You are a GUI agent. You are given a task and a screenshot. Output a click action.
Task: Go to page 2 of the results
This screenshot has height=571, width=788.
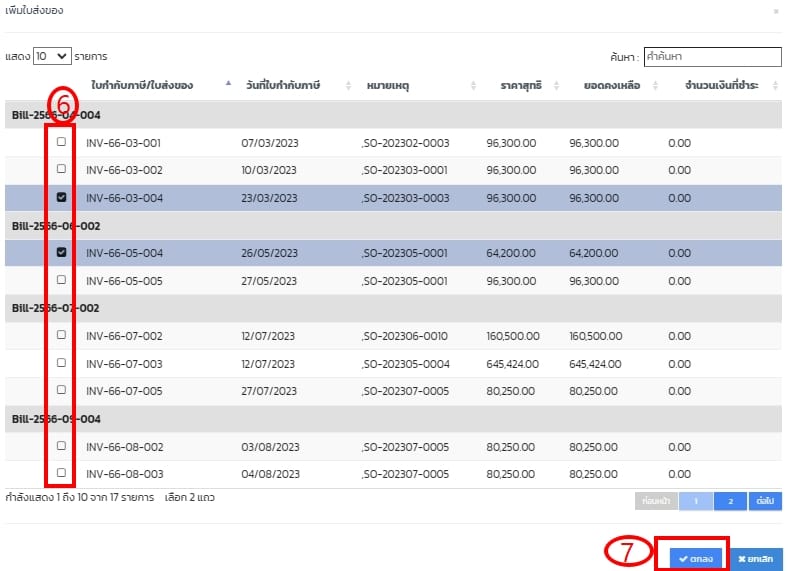coord(729,498)
